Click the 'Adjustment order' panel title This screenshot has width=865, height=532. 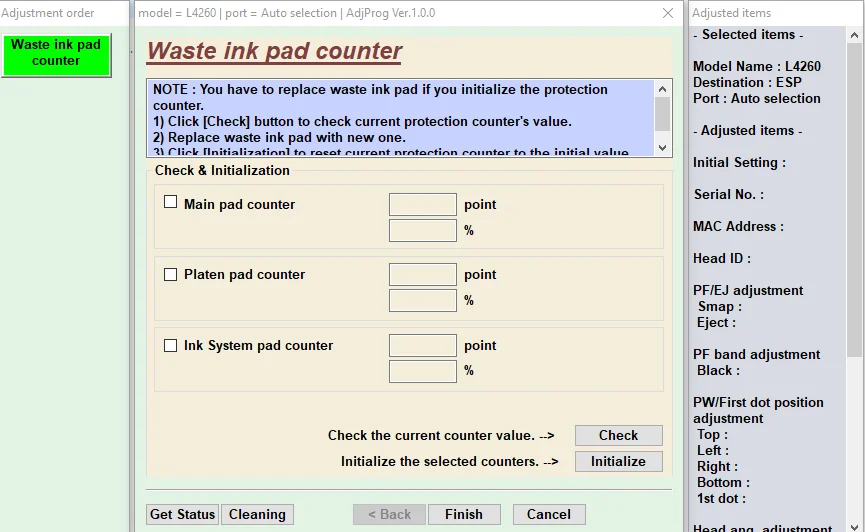click(x=48, y=13)
